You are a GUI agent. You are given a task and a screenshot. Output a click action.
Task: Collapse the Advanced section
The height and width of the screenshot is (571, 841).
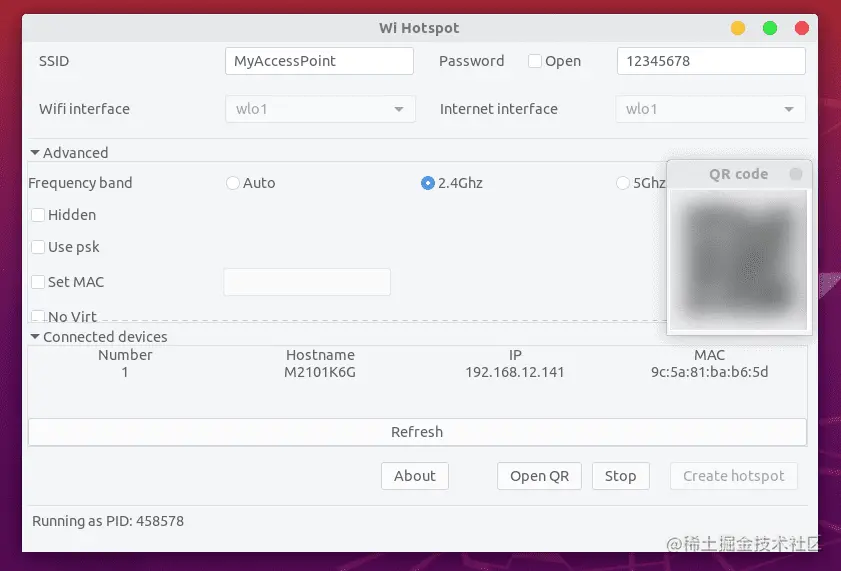pyautogui.click(x=69, y=153)
